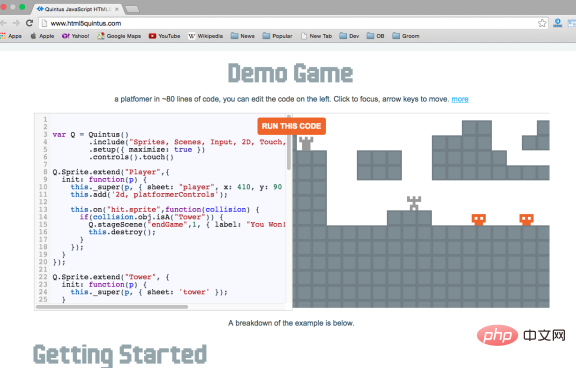Expand the DB bookmarks folder
The width and height of the screenshot is (576, 368).
[x=375, y=36]
